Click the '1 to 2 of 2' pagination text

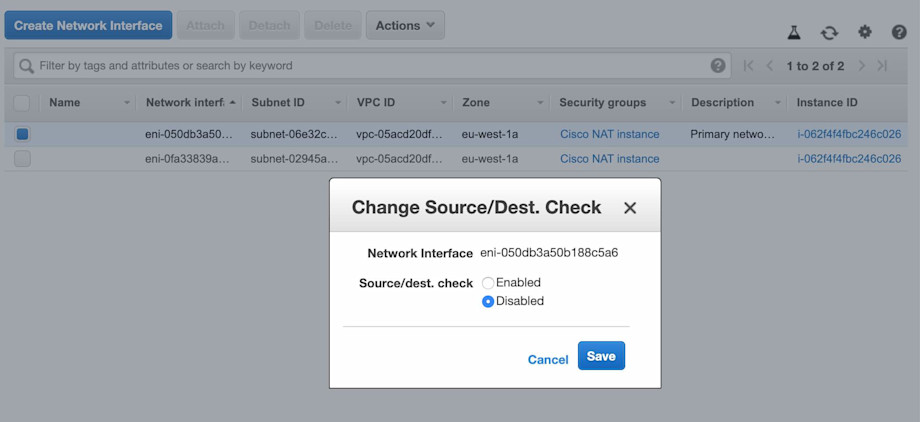[x=815, y=66]
